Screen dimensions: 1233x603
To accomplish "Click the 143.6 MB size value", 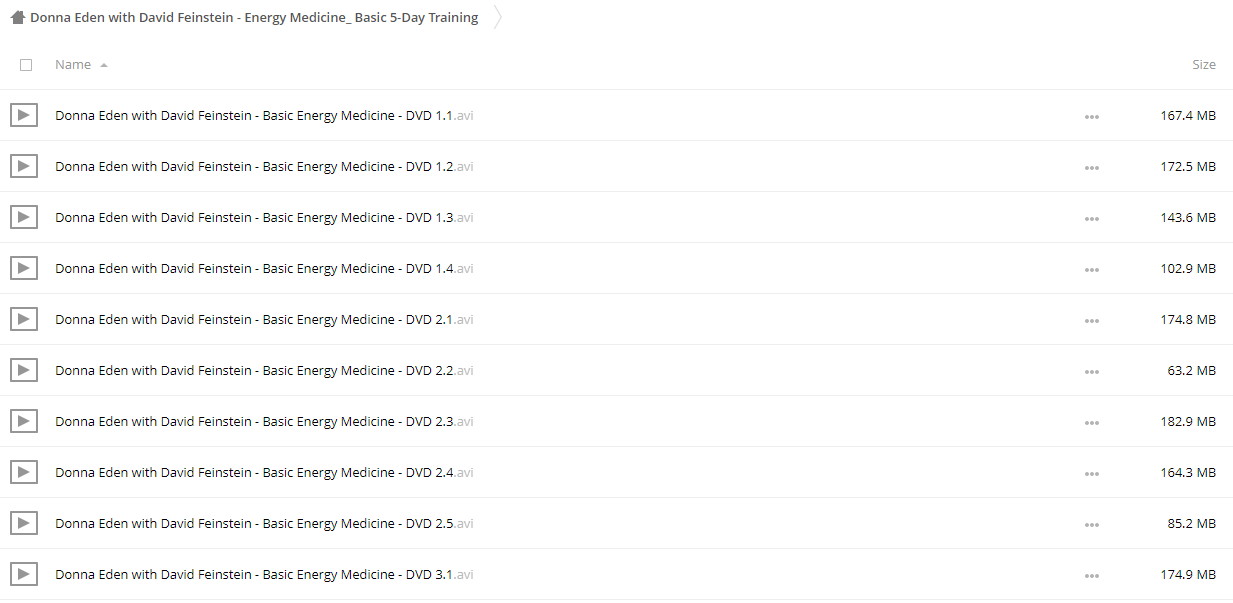I will point(1188,217).
